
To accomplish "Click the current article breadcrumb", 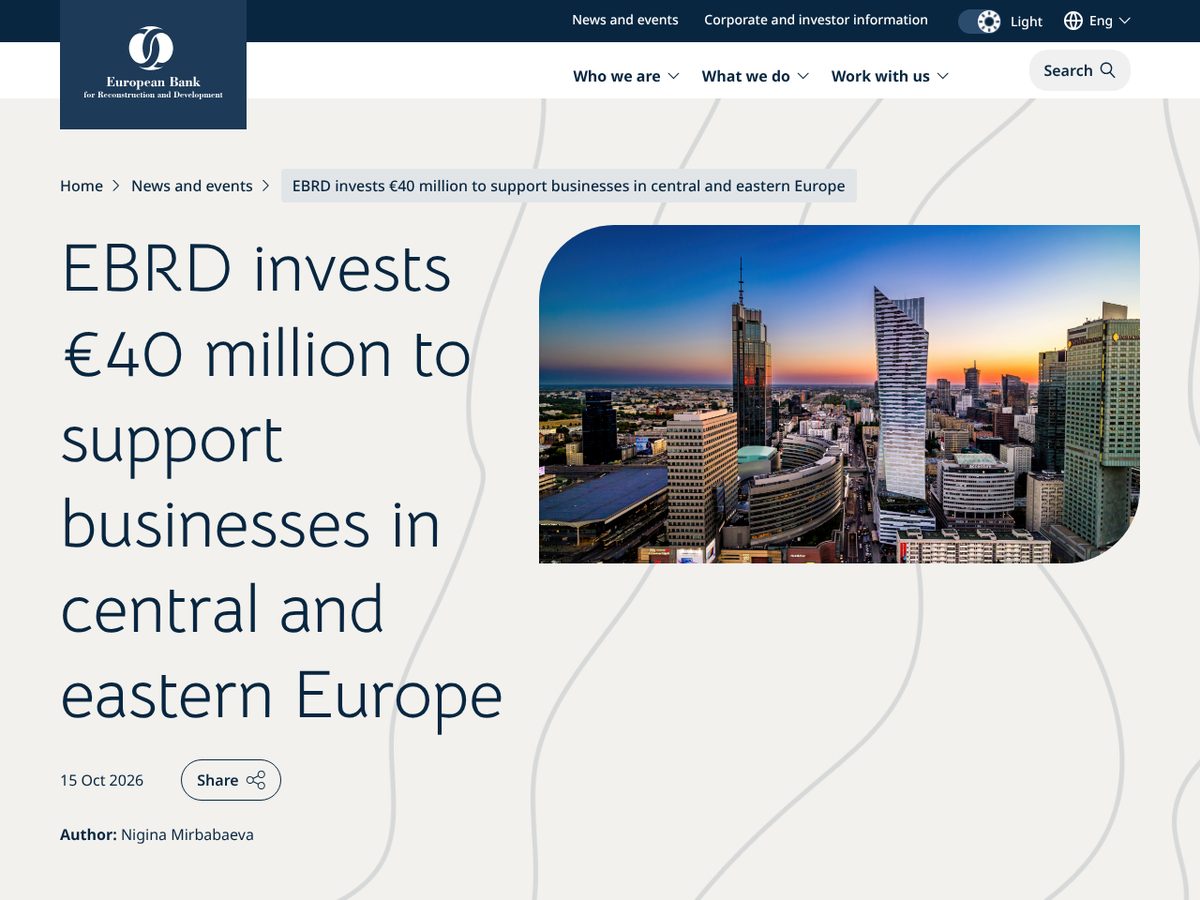I will pyautogui.click(x=569, y=186).
